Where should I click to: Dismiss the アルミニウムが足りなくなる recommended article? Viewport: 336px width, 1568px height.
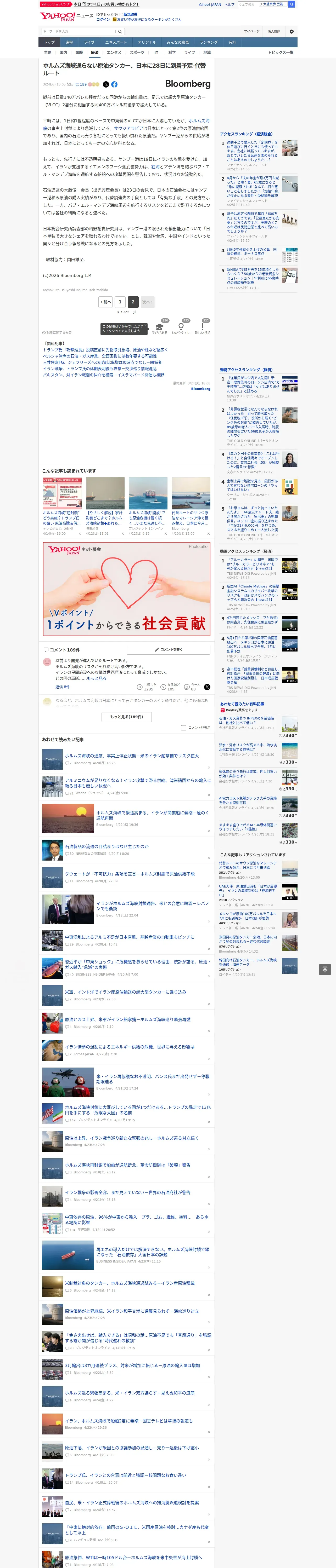[209, 795]
